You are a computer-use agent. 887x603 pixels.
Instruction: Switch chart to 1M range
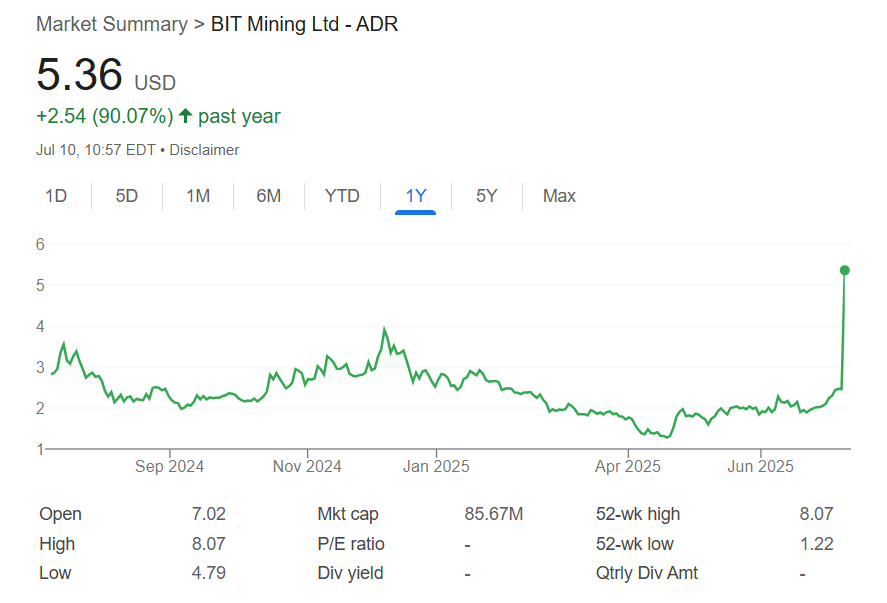click(198, 196)
